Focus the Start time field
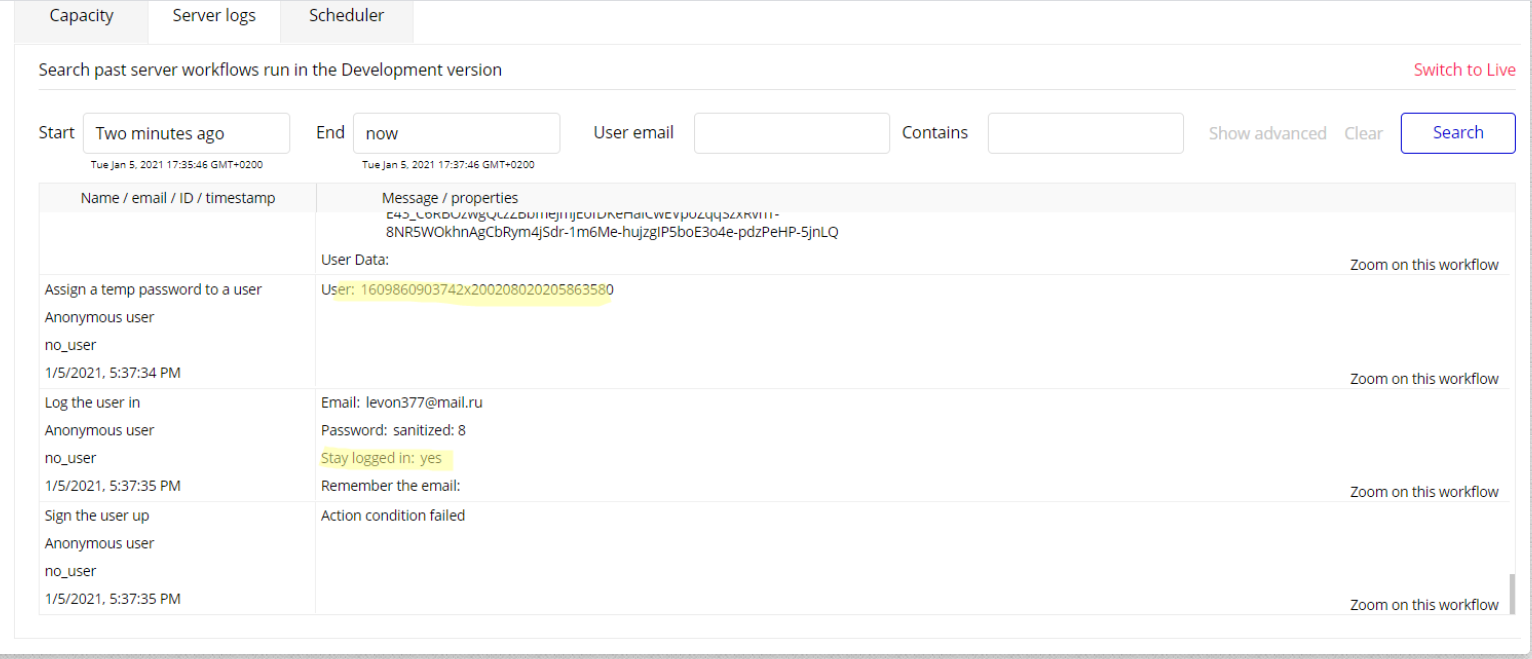Viewport: 1532px width, 659px height. pos(186,133)
